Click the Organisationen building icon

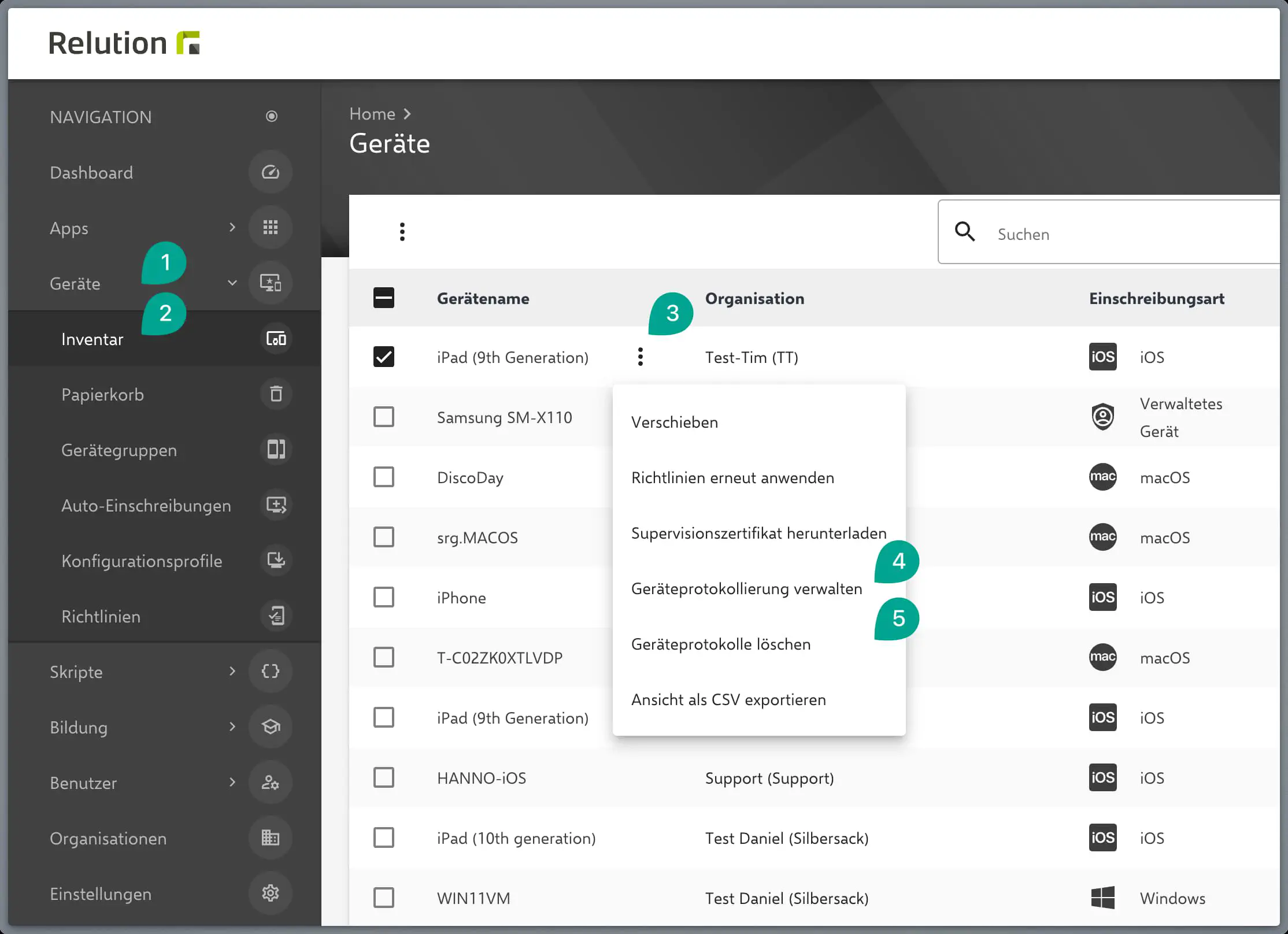(x=270, y=838)
